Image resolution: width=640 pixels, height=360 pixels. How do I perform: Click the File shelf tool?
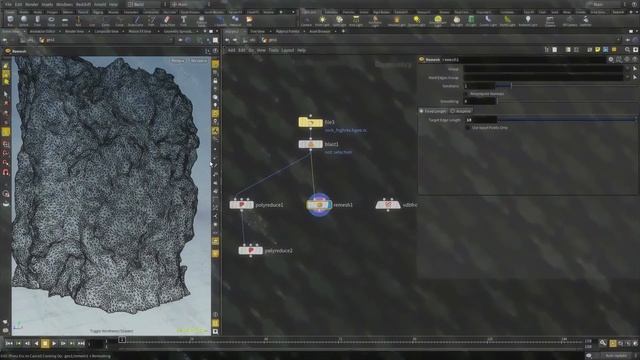coord(249,20)
